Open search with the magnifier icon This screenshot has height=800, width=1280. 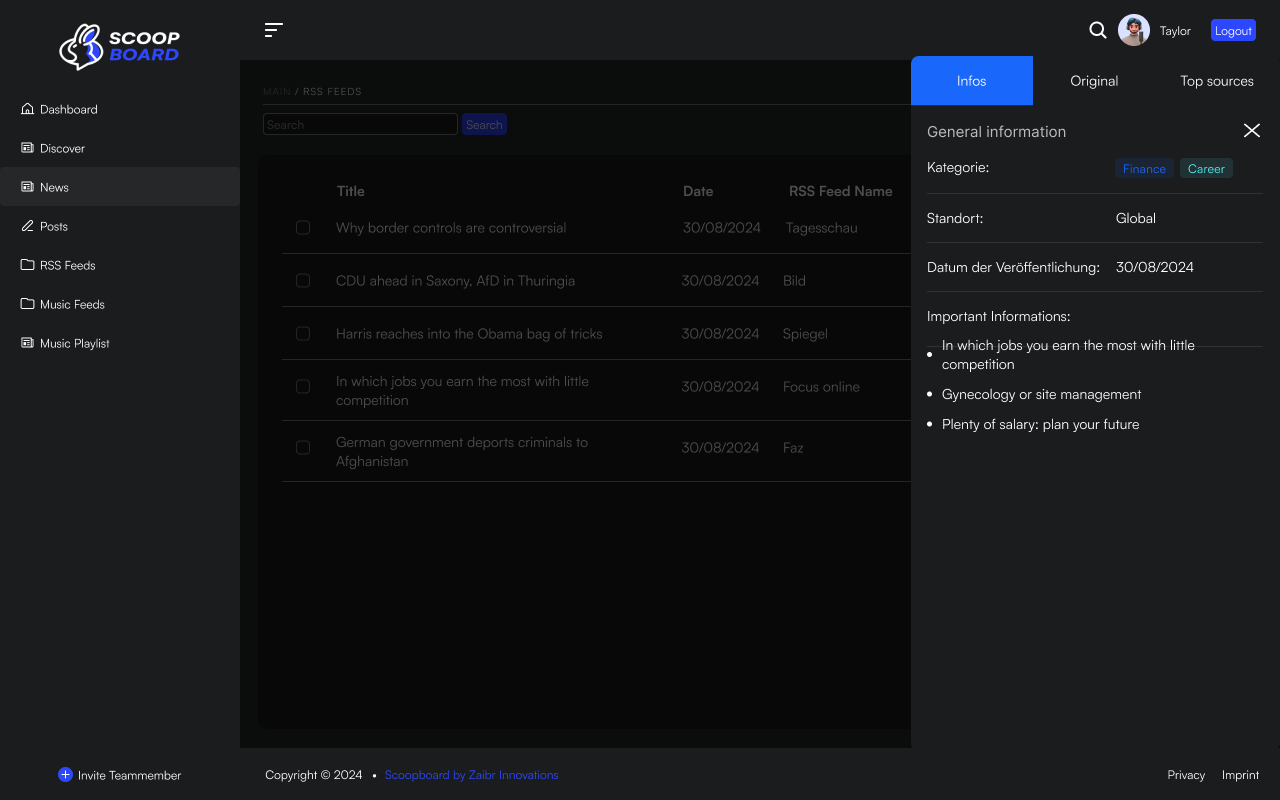(x=1097, y=30)
